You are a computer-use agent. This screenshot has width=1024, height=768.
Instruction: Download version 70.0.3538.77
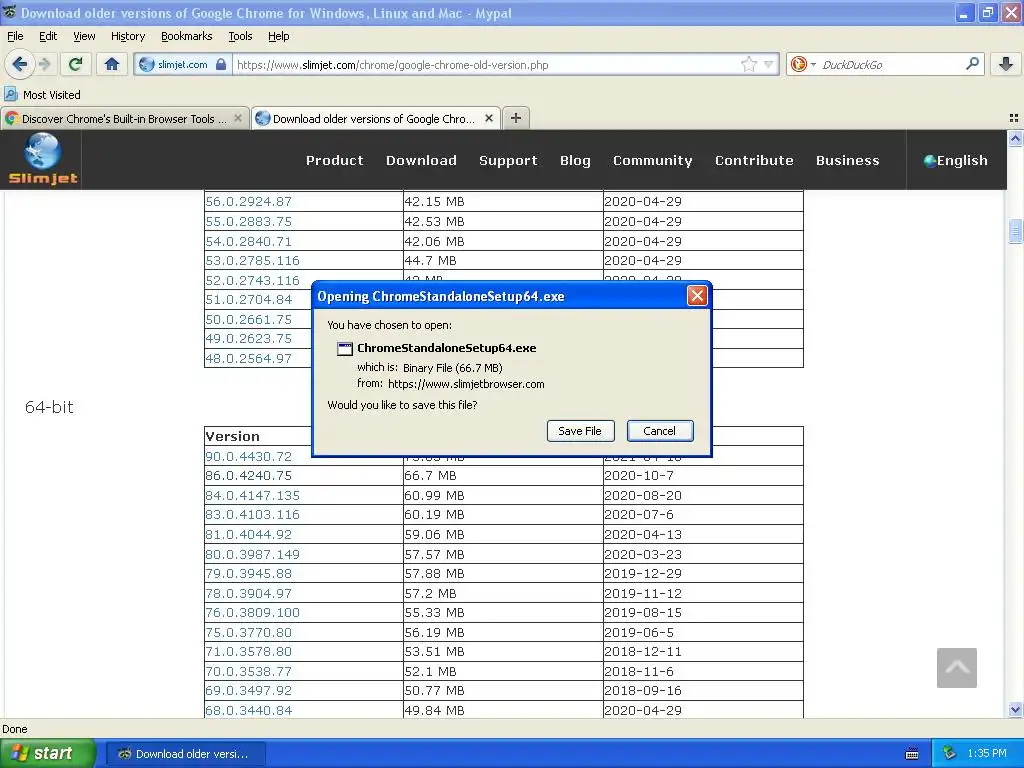pos(248,671)
